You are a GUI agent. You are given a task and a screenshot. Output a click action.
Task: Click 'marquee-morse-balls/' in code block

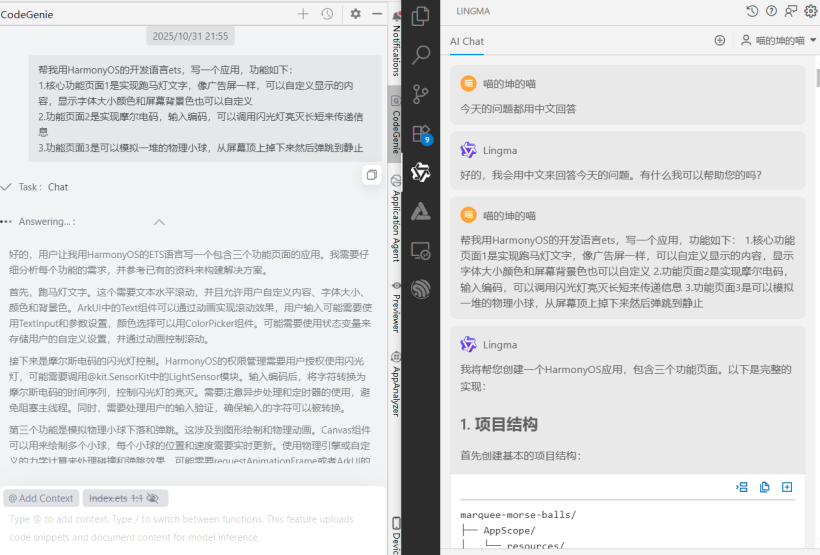click(x=518, y=515)
